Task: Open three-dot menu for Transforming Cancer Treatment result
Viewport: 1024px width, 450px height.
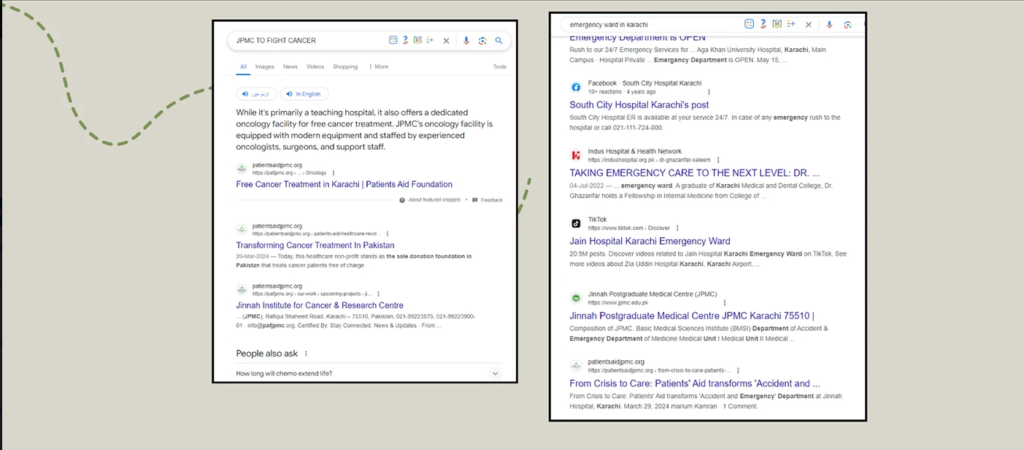Action: [x=387, y=233]
